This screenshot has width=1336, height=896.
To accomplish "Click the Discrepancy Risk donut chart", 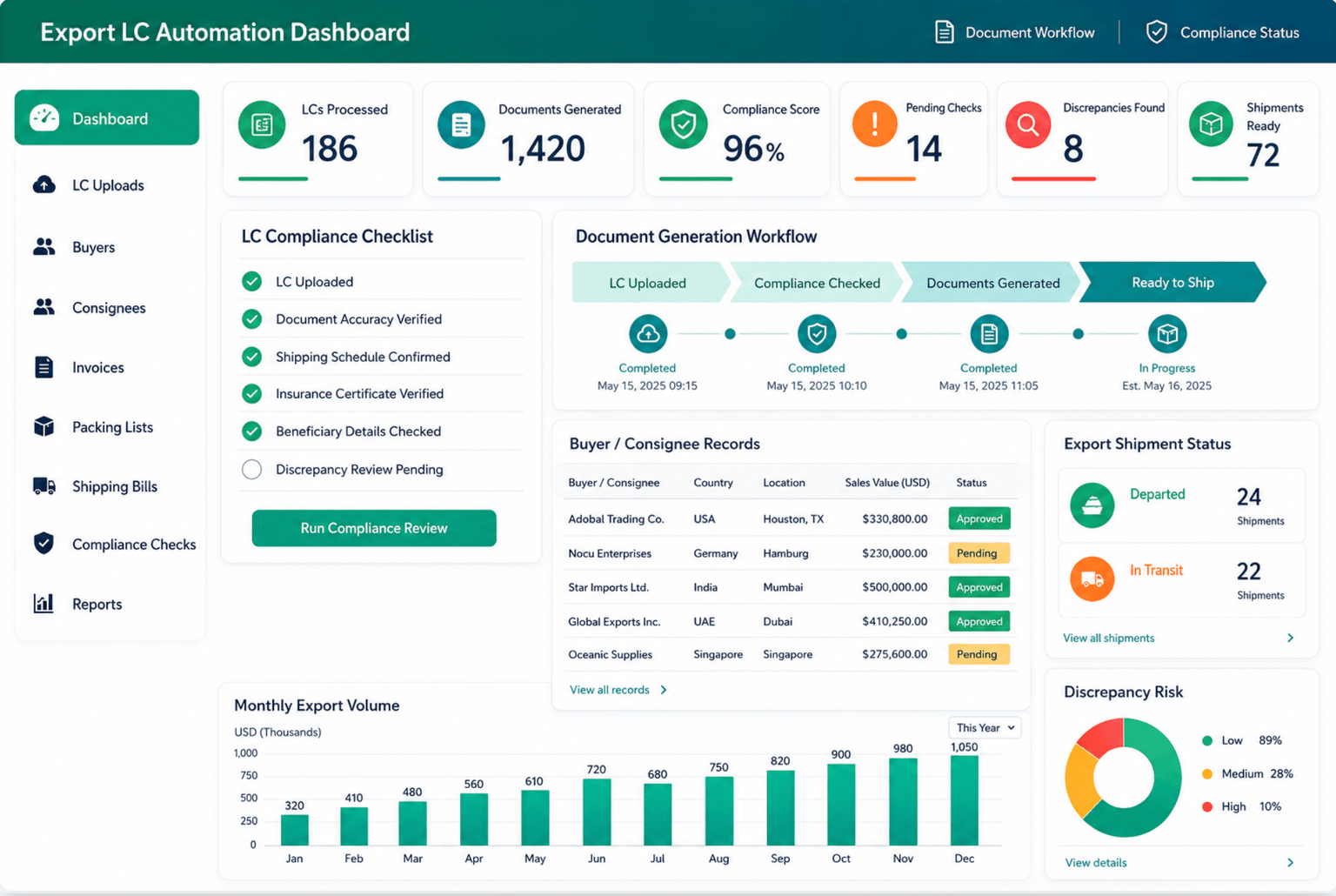I will pos(1123,778).
